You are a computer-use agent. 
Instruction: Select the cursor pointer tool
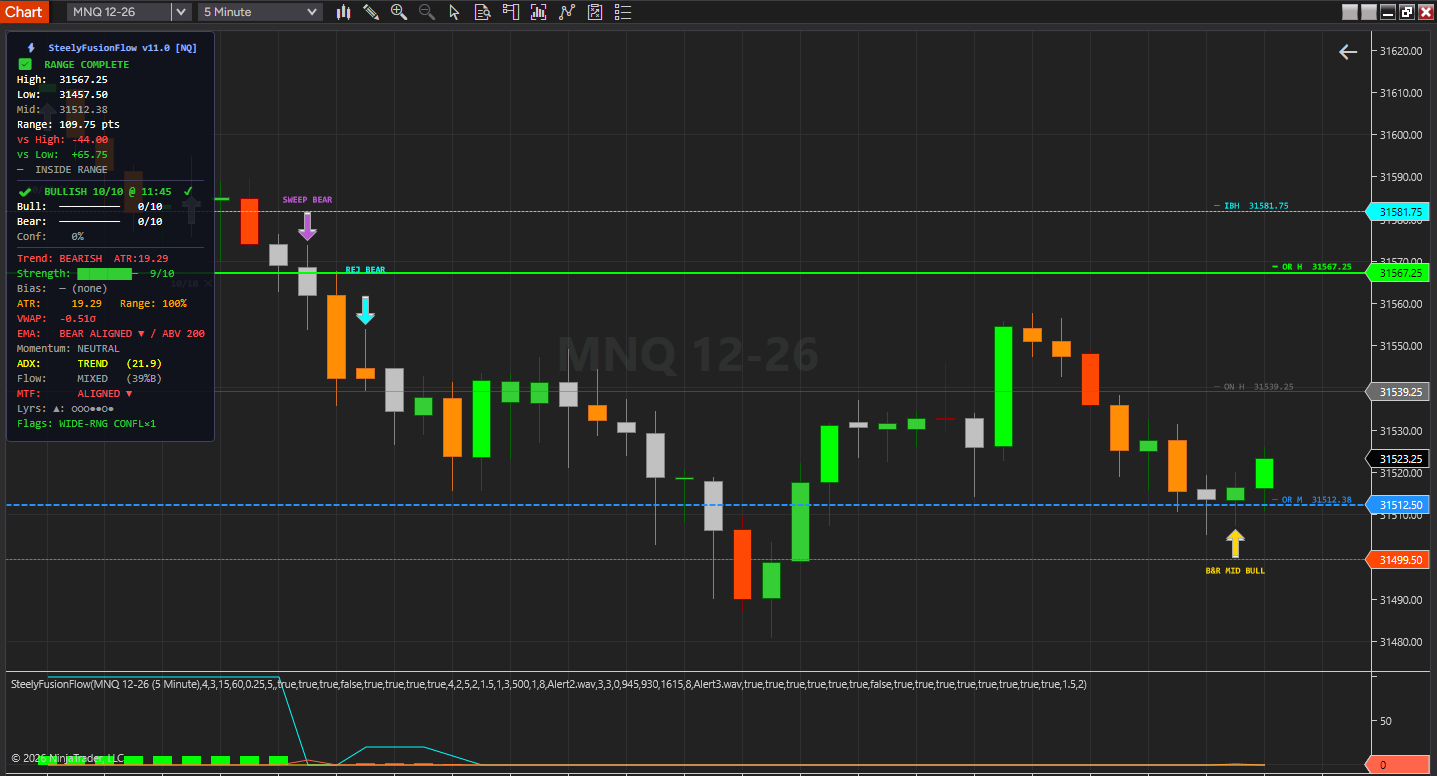pyautogui.click(x=455, y=12)
